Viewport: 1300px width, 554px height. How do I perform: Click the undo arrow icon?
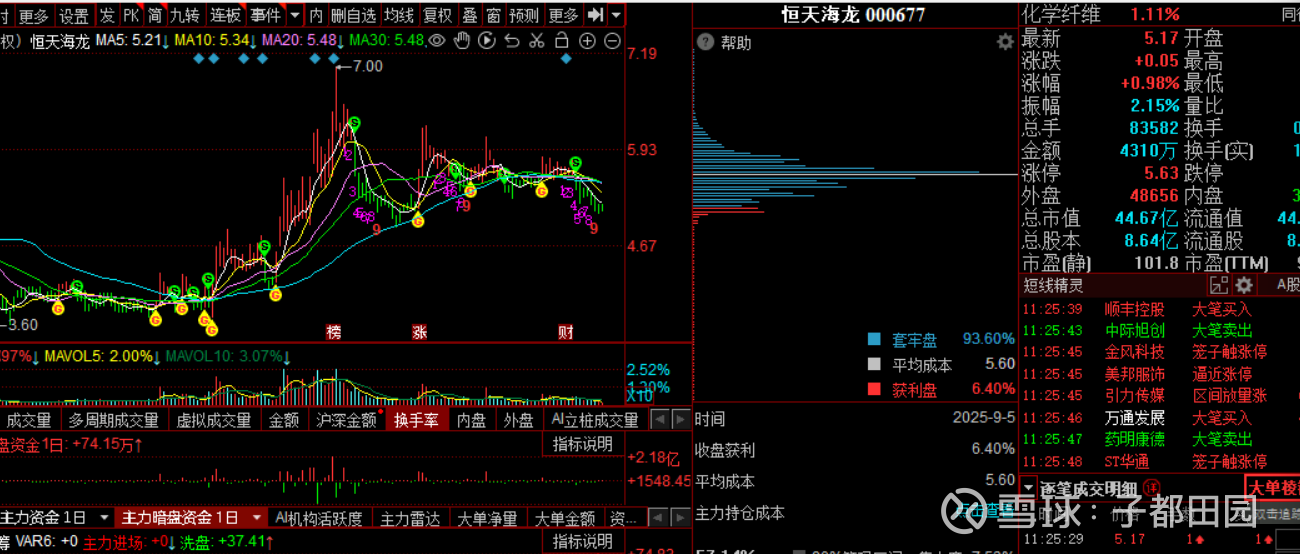(x=512, y=41)
